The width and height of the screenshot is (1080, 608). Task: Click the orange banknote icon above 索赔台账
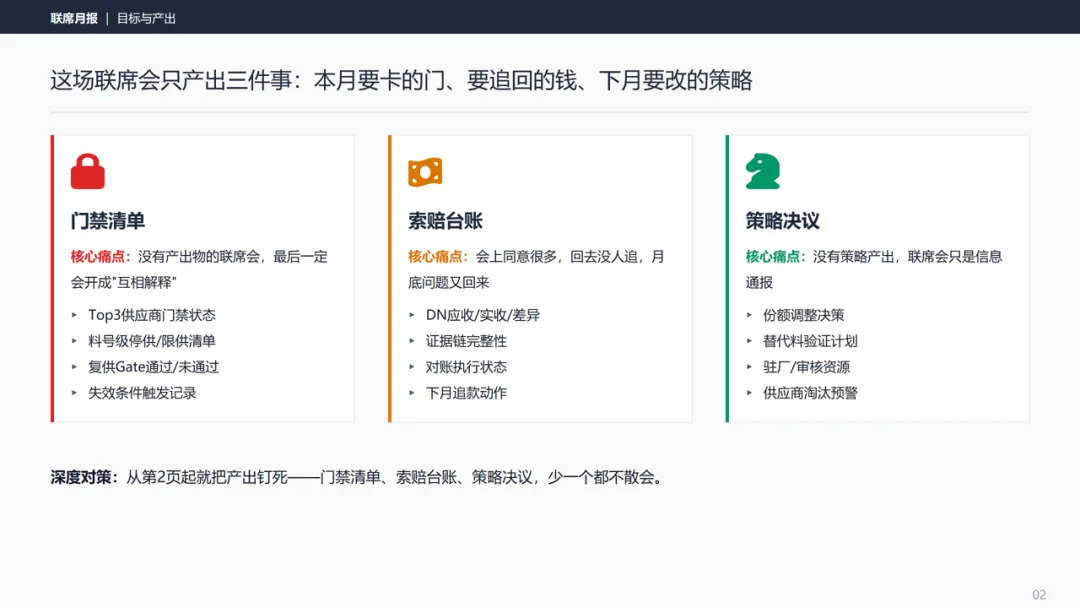click(x=425, y=172)
